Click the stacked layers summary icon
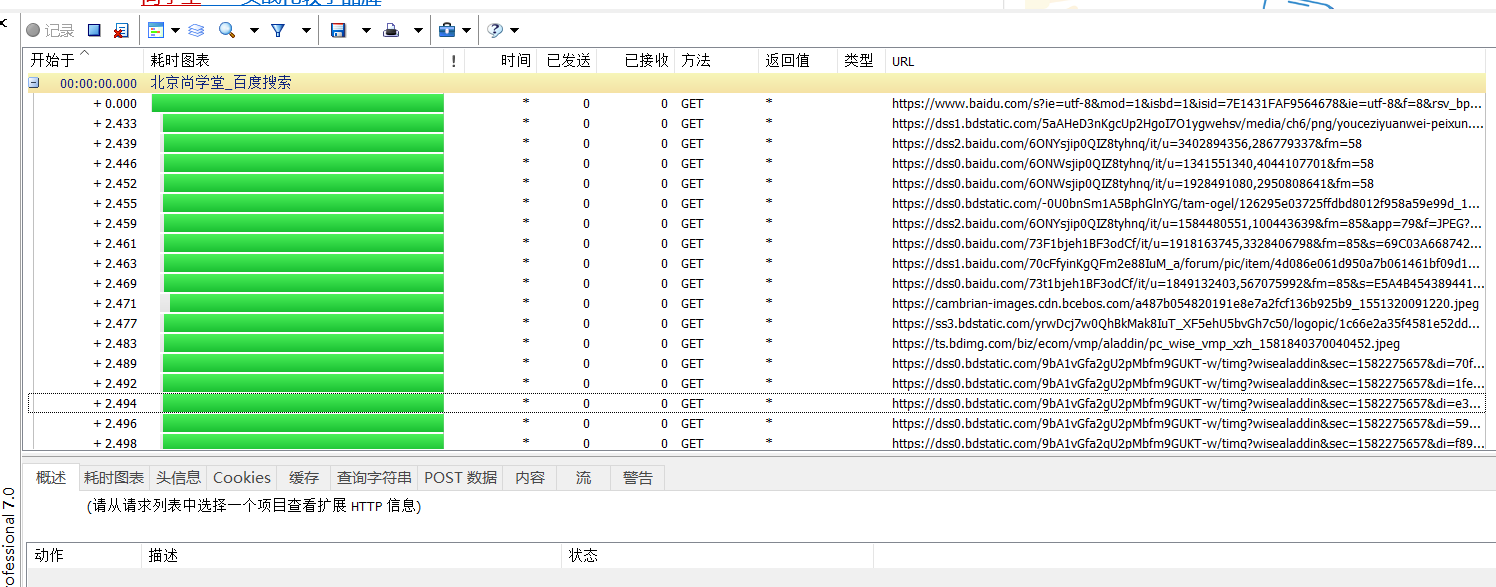This screenshot has height=587, width=1496. tap(196, 31)
